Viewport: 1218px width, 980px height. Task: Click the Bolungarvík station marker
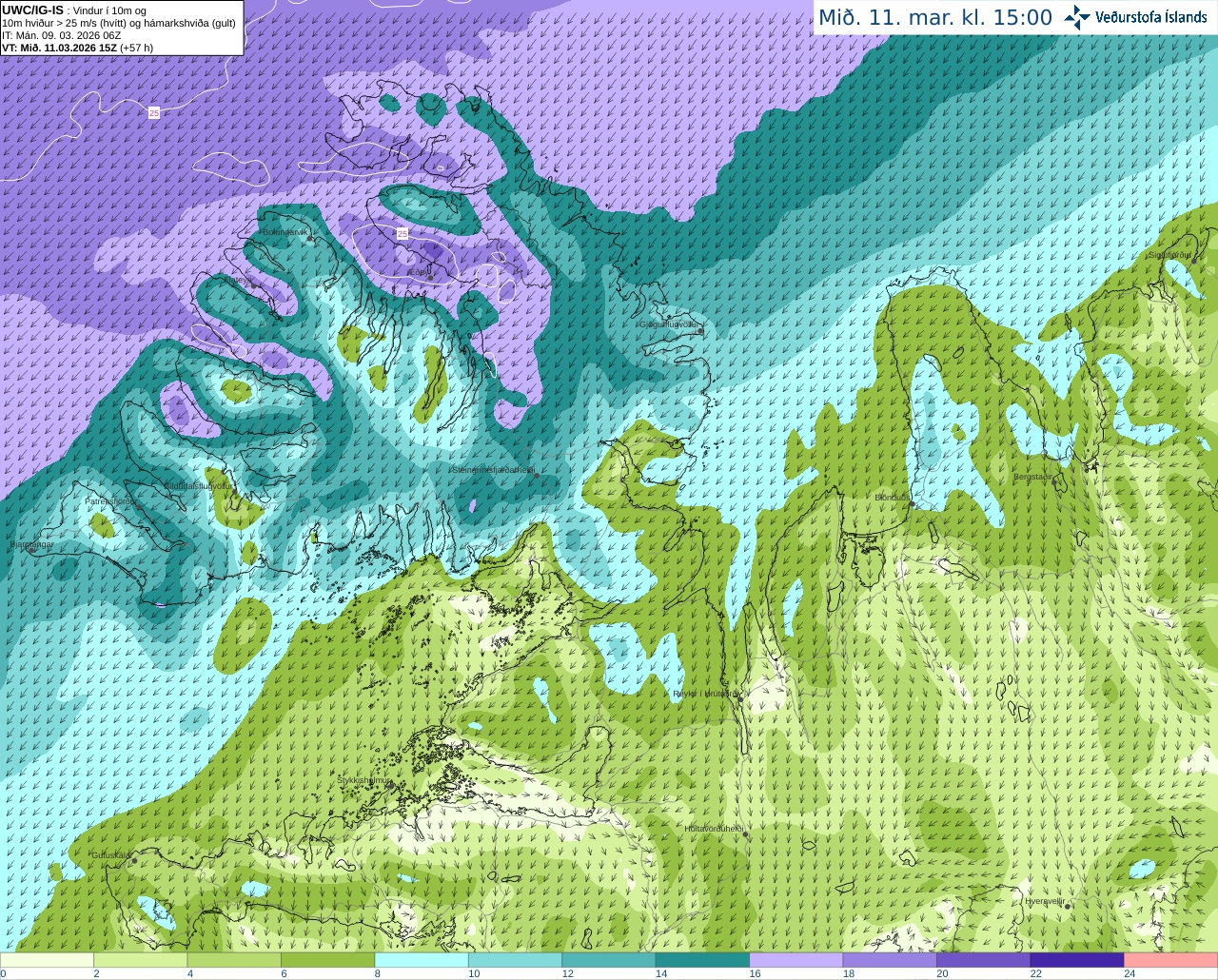311,240
